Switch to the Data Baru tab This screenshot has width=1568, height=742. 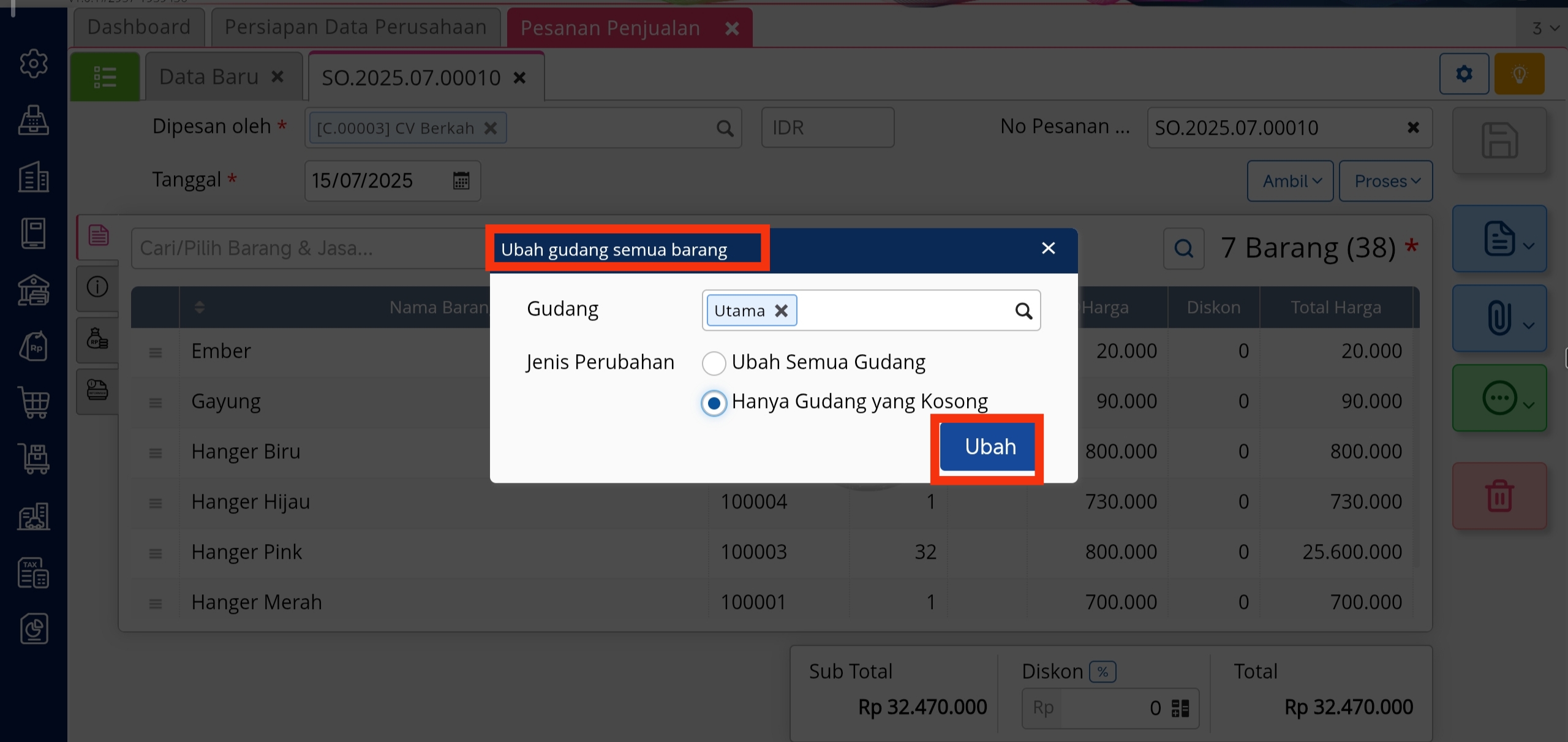(x=209, y=77)
